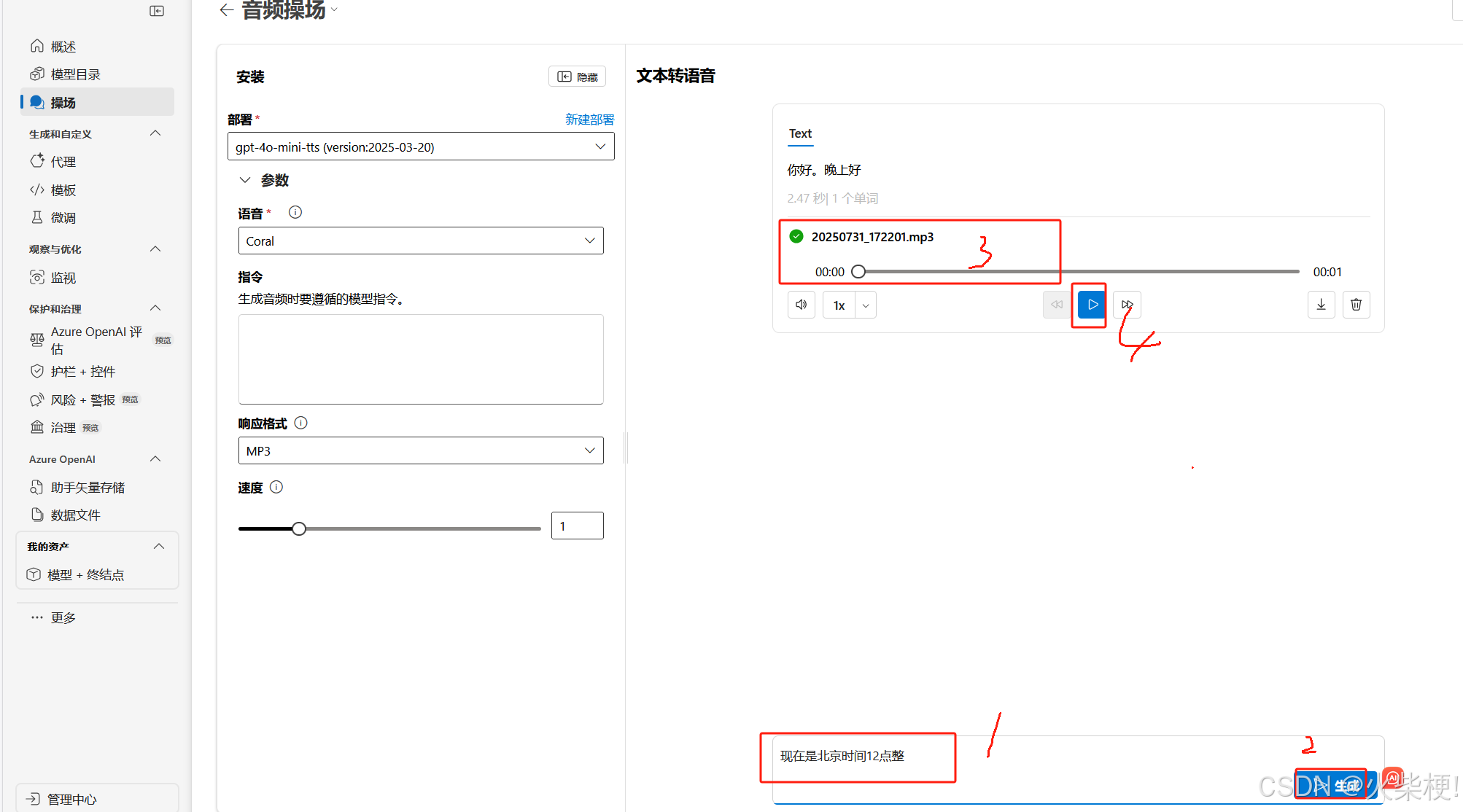Click the 指令 instructions text area
The width and height of the screenshot is (1463, 812).
point(421,359)
